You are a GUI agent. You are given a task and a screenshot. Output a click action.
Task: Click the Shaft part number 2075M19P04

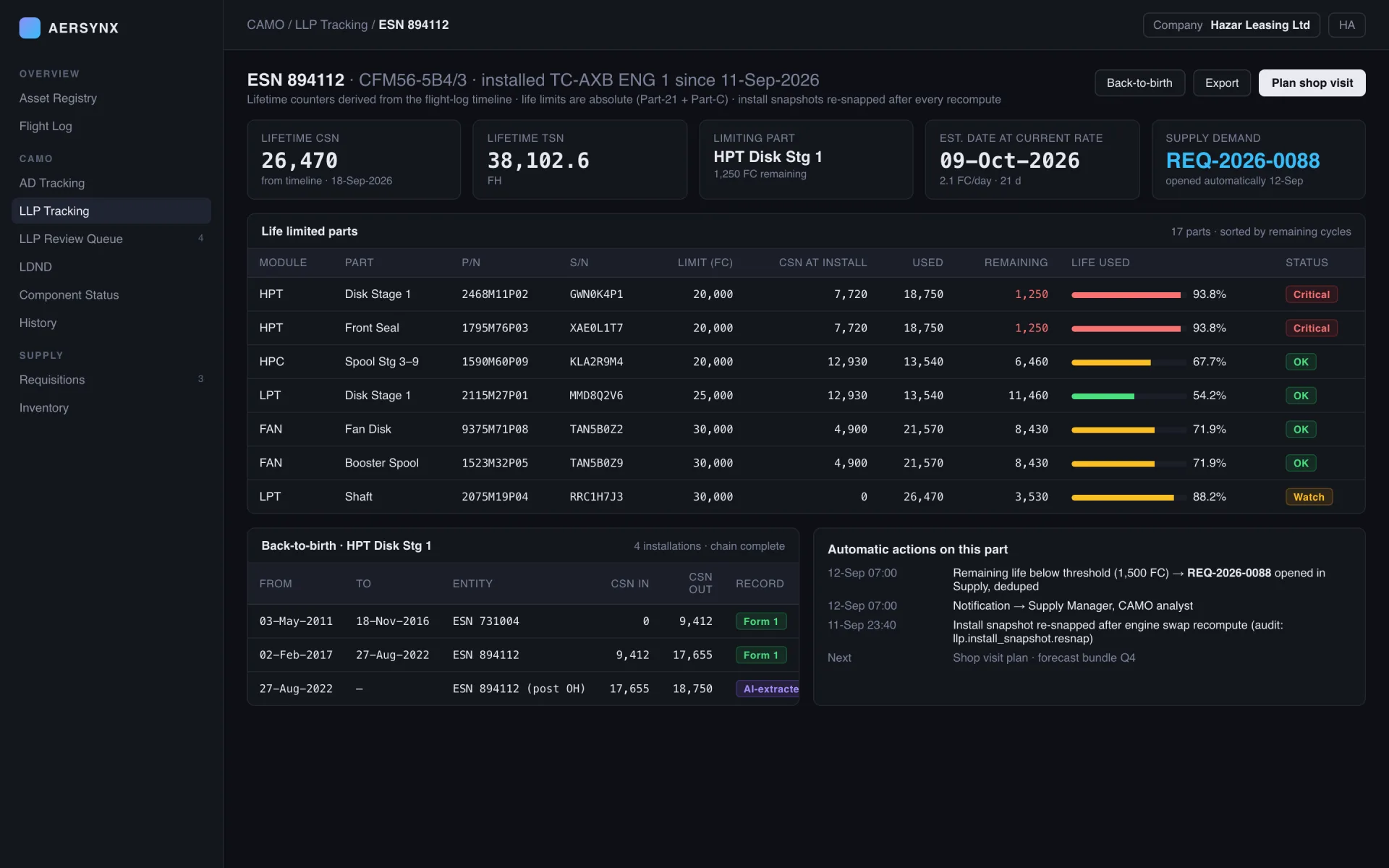click(495, 497)
